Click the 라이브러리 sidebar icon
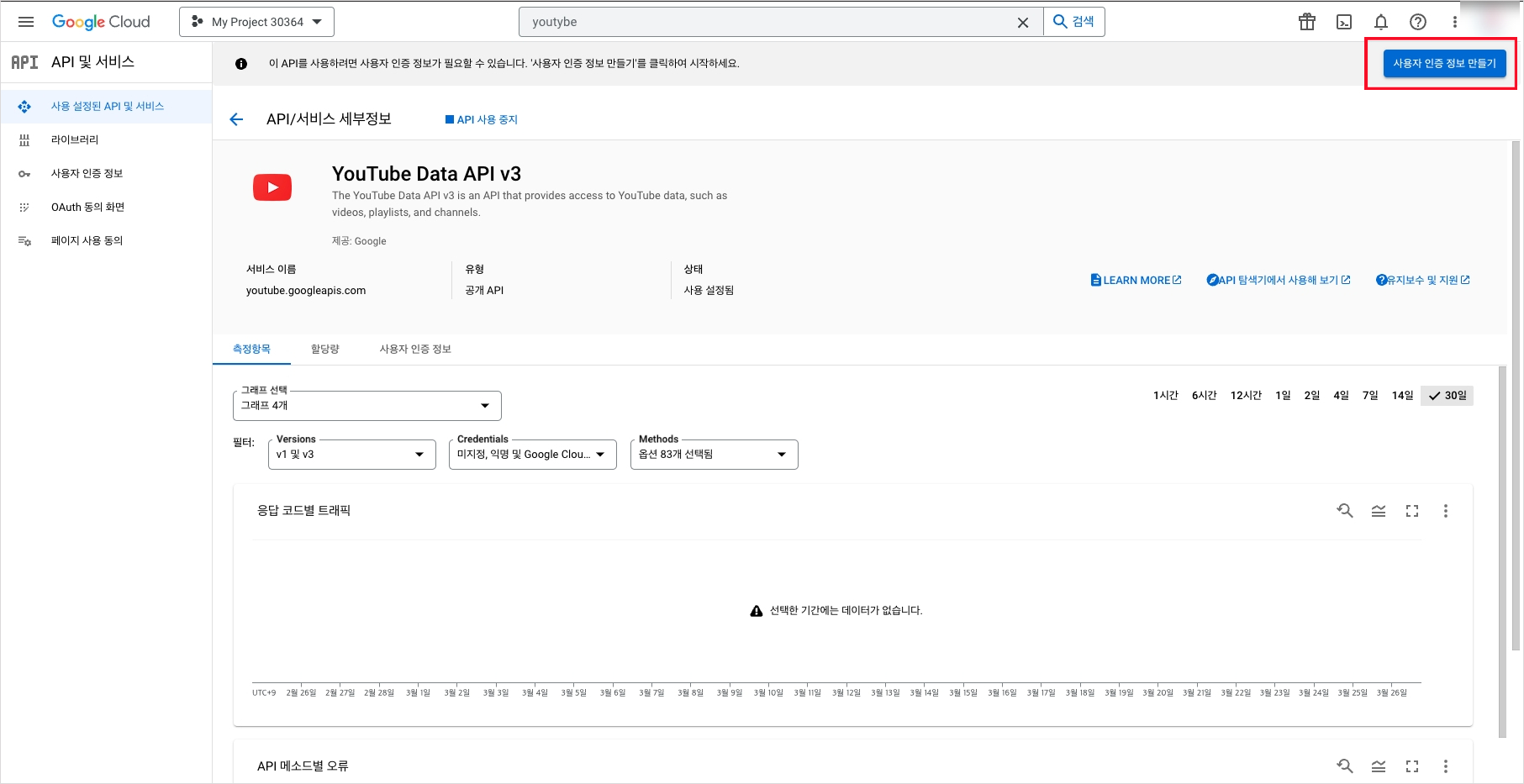The height and width of the screenshot is (784, 1524). 24,140
